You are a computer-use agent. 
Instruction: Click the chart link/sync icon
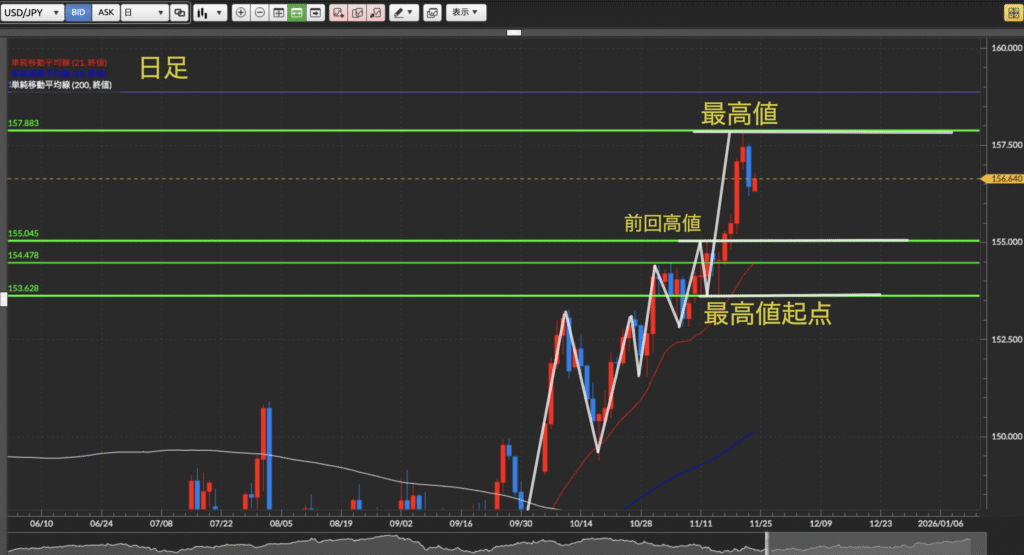click(179, 13)
